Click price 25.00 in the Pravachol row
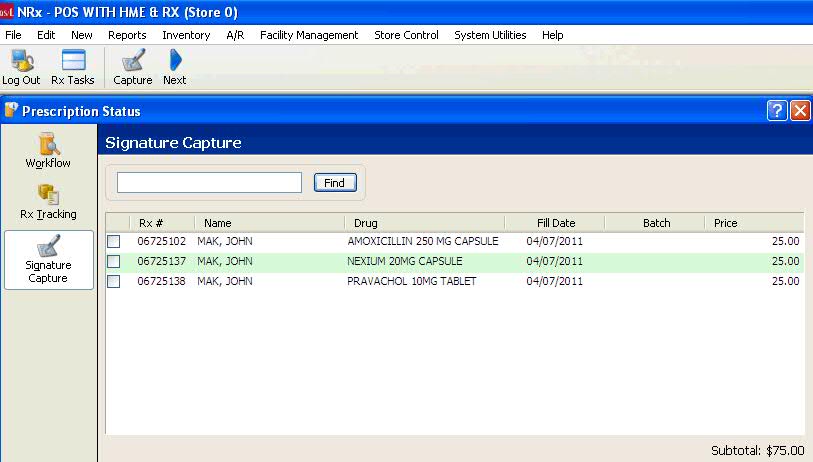 point(786,282)
